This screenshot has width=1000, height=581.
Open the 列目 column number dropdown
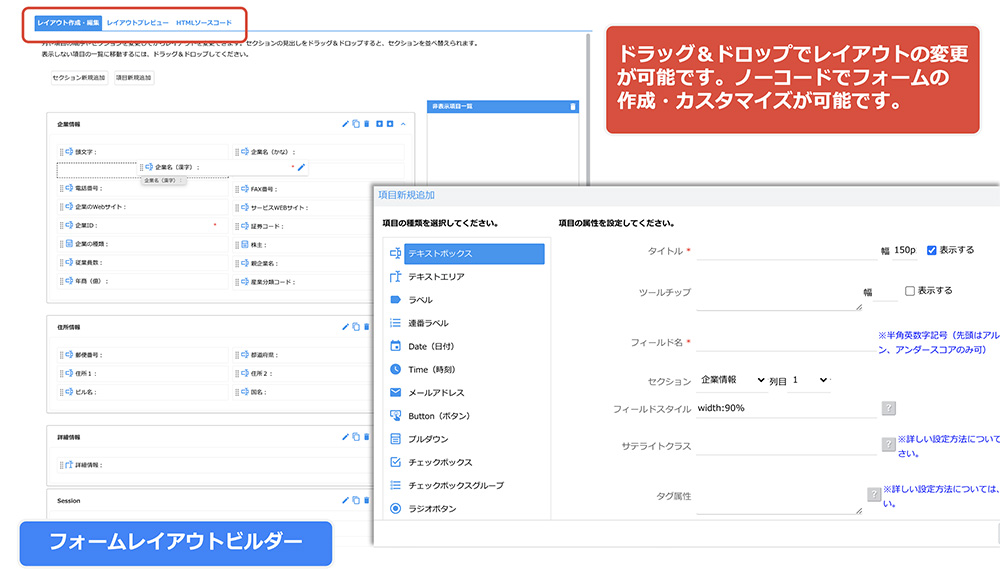click(809, 381)
